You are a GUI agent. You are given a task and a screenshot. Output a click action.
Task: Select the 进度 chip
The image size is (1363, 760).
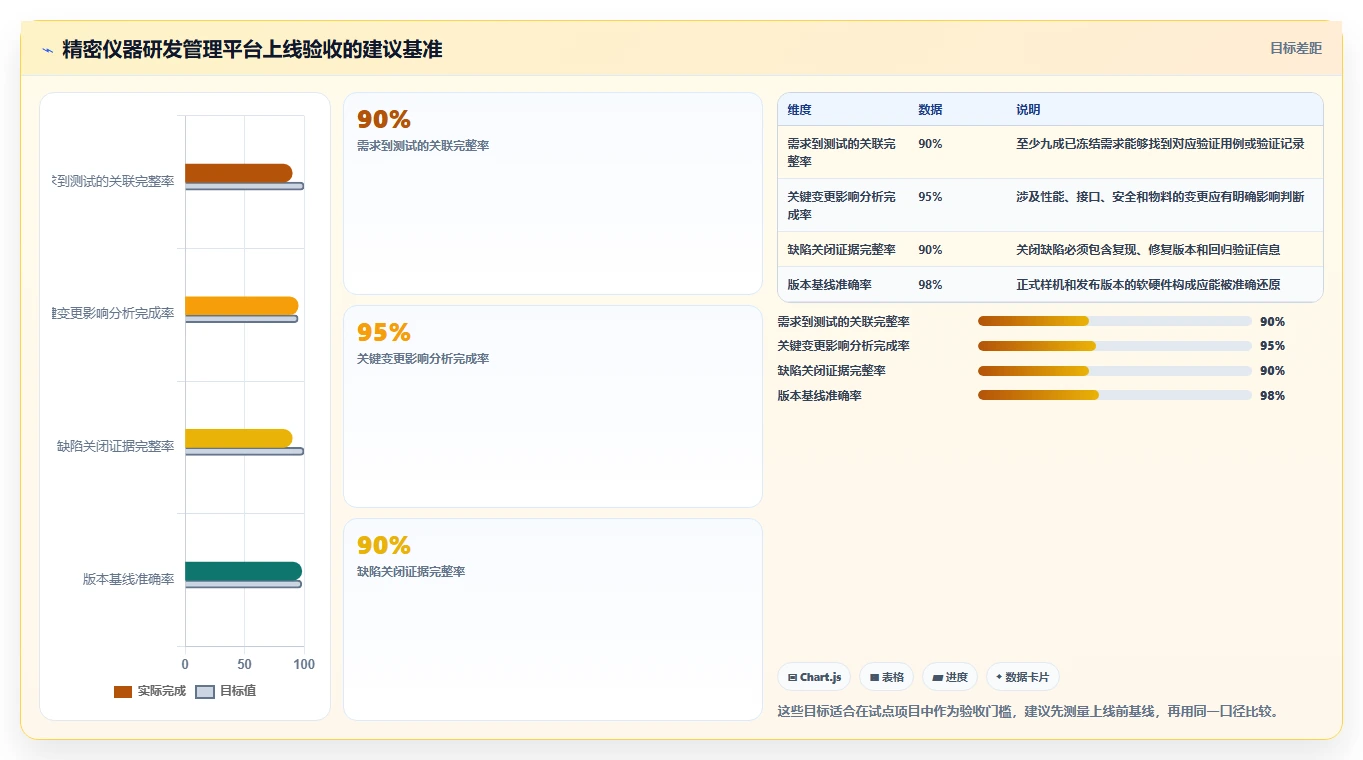click(x=950, y=677)
